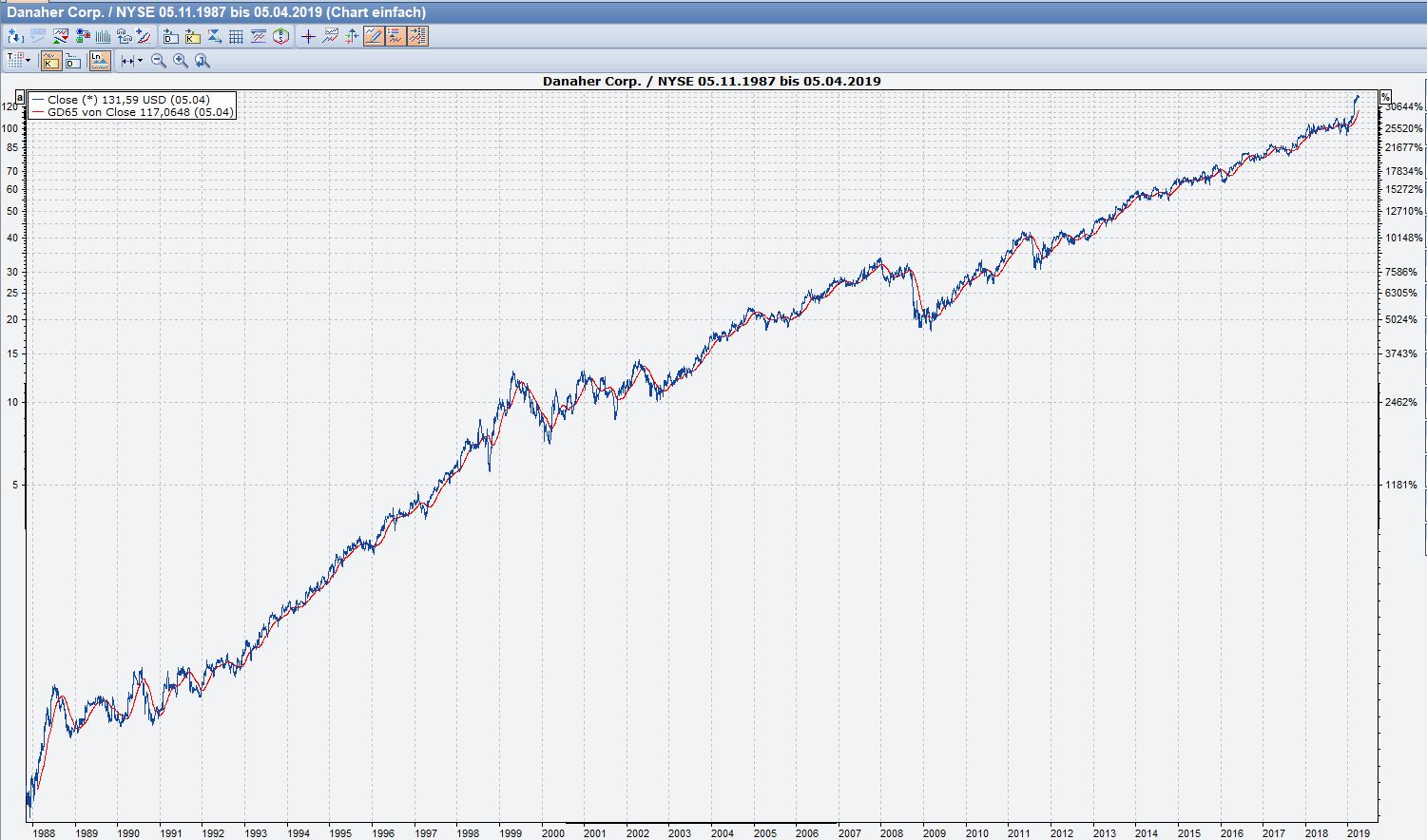Click the white D box with arrow icon
This screenshot has width=1427, height=840.
[170, 36]
